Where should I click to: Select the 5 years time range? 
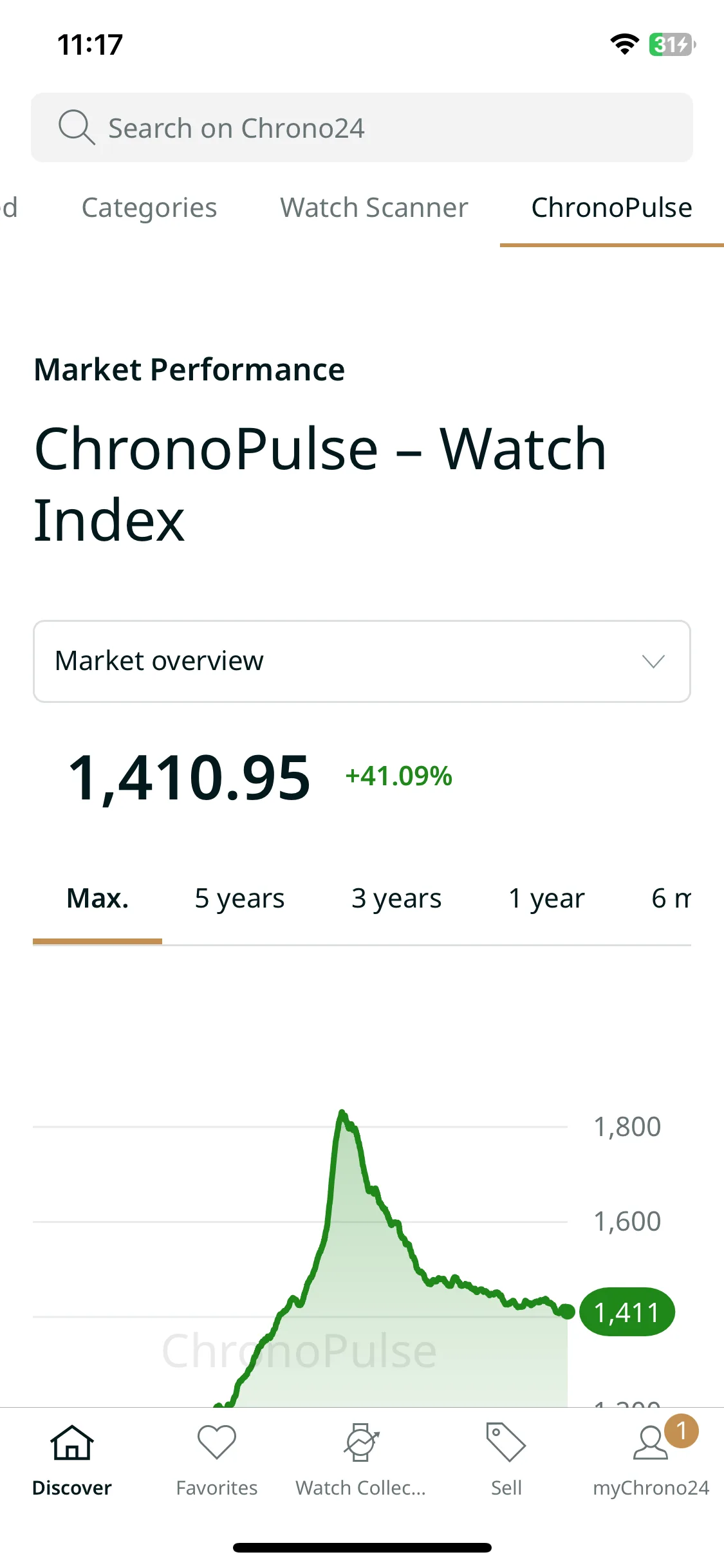(239, 899)
